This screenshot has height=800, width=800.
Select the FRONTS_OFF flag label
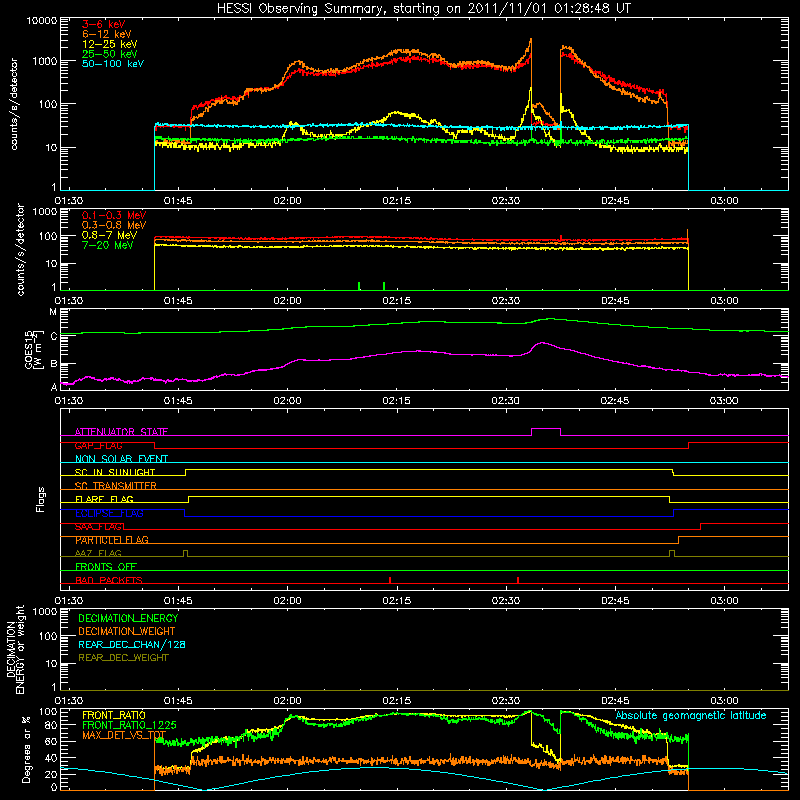point(106,567)
